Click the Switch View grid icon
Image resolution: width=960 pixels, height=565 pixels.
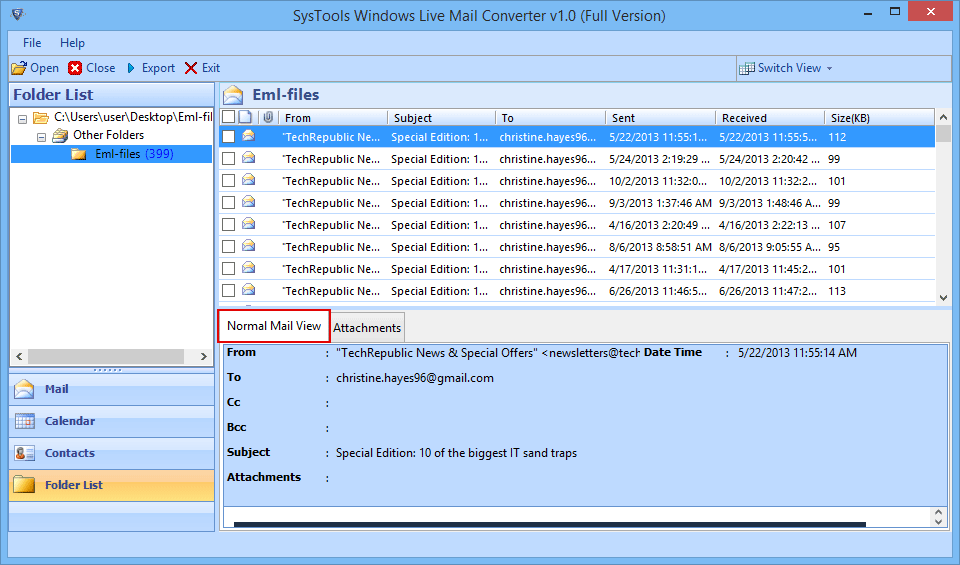point(746,69)
